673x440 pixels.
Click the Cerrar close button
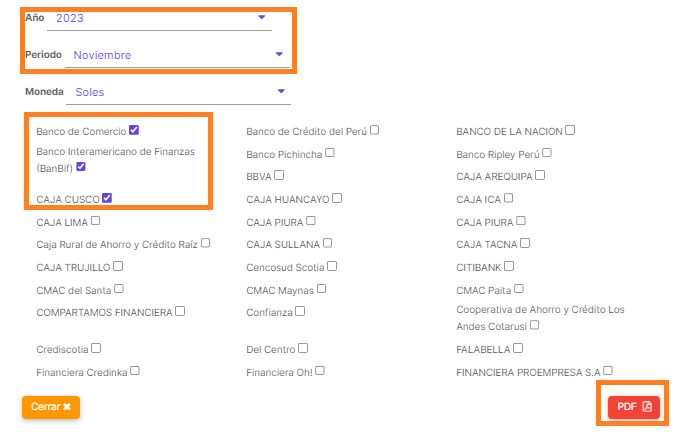pos(50,407)
